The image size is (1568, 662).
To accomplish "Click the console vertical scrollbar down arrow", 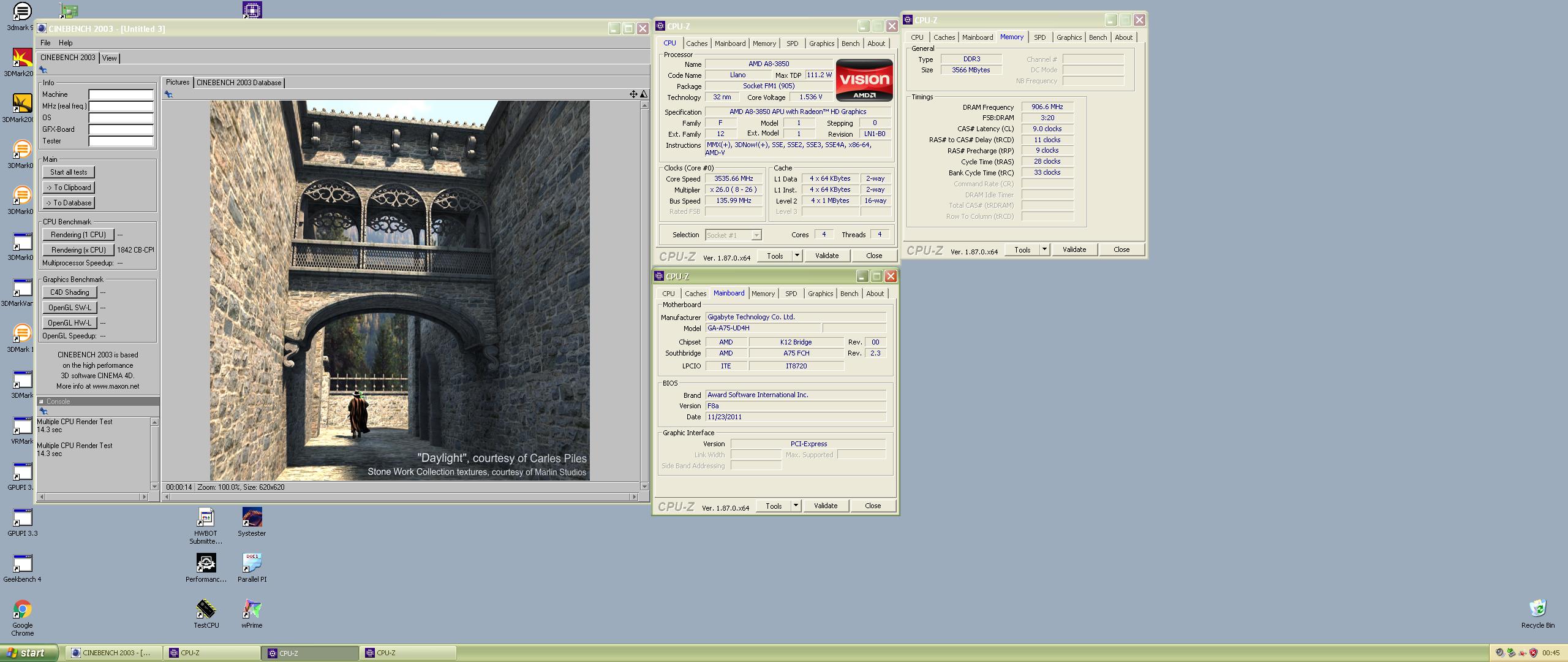I will point(154,486).
